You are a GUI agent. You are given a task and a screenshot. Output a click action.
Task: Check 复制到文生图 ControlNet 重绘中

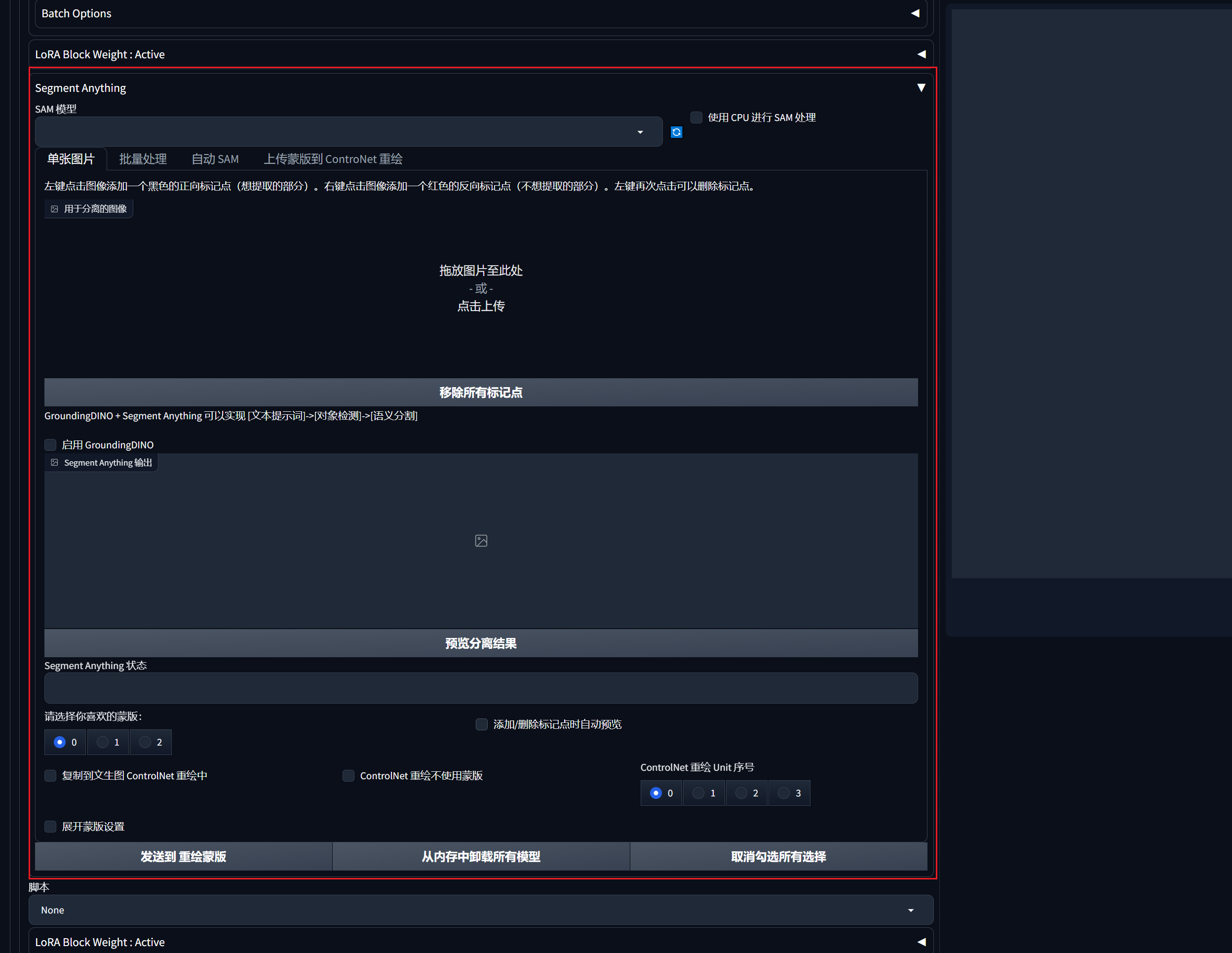50,776
